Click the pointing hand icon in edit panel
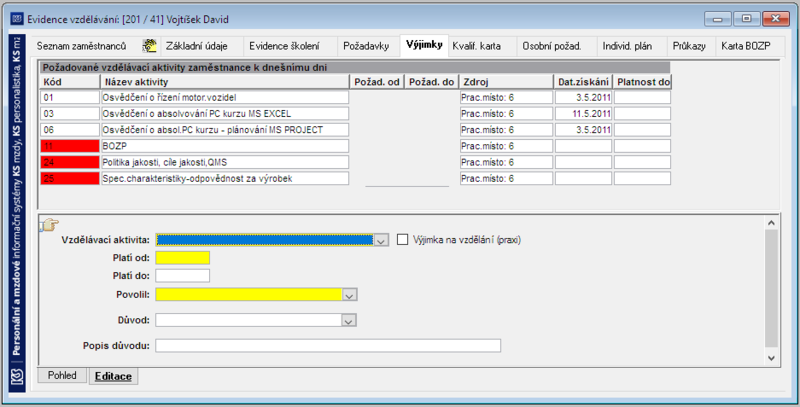Image resolution: width=800 pixels, height=407 pixels. point(51,224)
